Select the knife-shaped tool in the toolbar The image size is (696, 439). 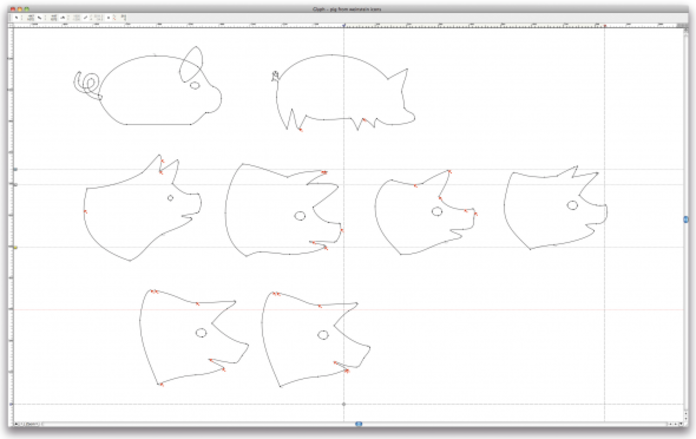(x=39, y=17)
